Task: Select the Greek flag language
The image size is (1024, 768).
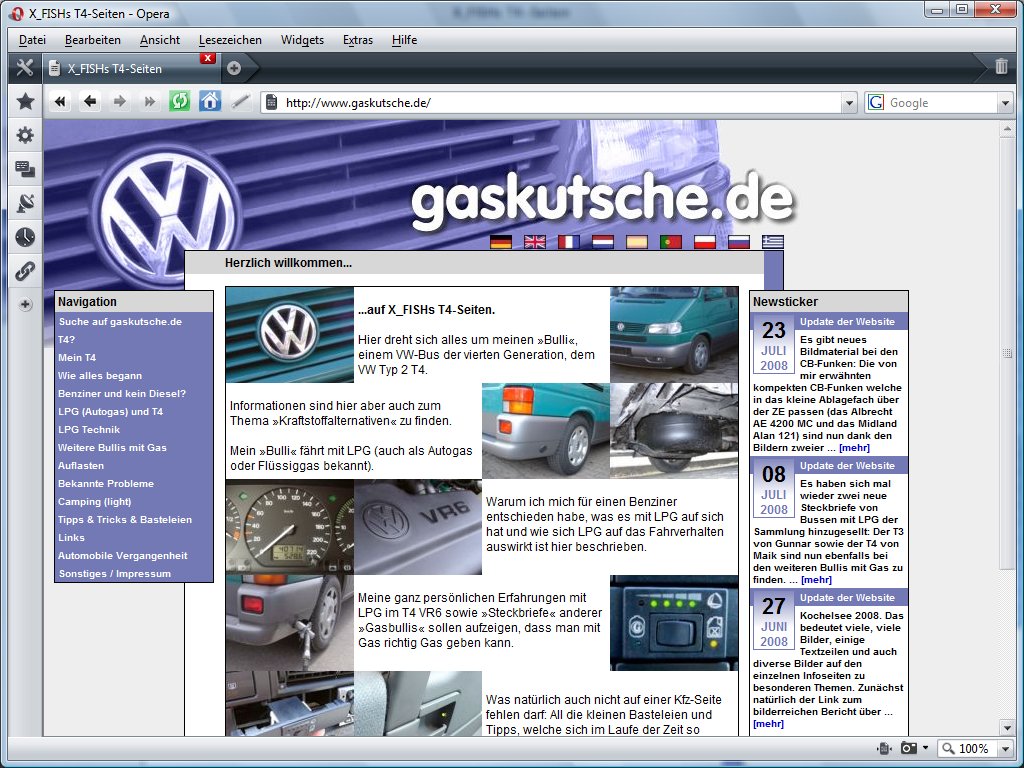Action: click(x=773, y=242)
